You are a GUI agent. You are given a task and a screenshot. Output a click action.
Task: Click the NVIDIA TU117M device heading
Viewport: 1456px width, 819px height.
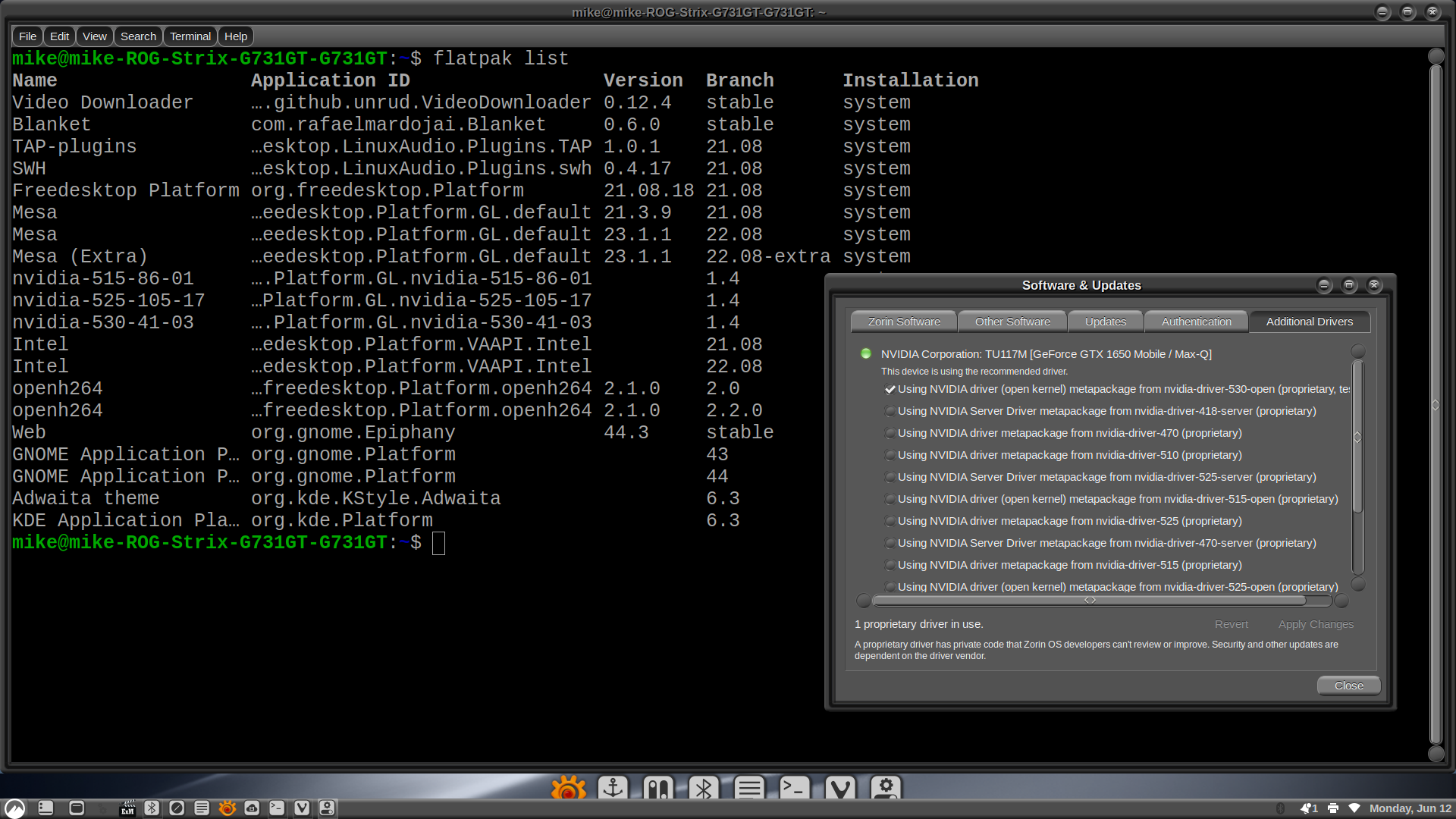tap(1046, 354)
